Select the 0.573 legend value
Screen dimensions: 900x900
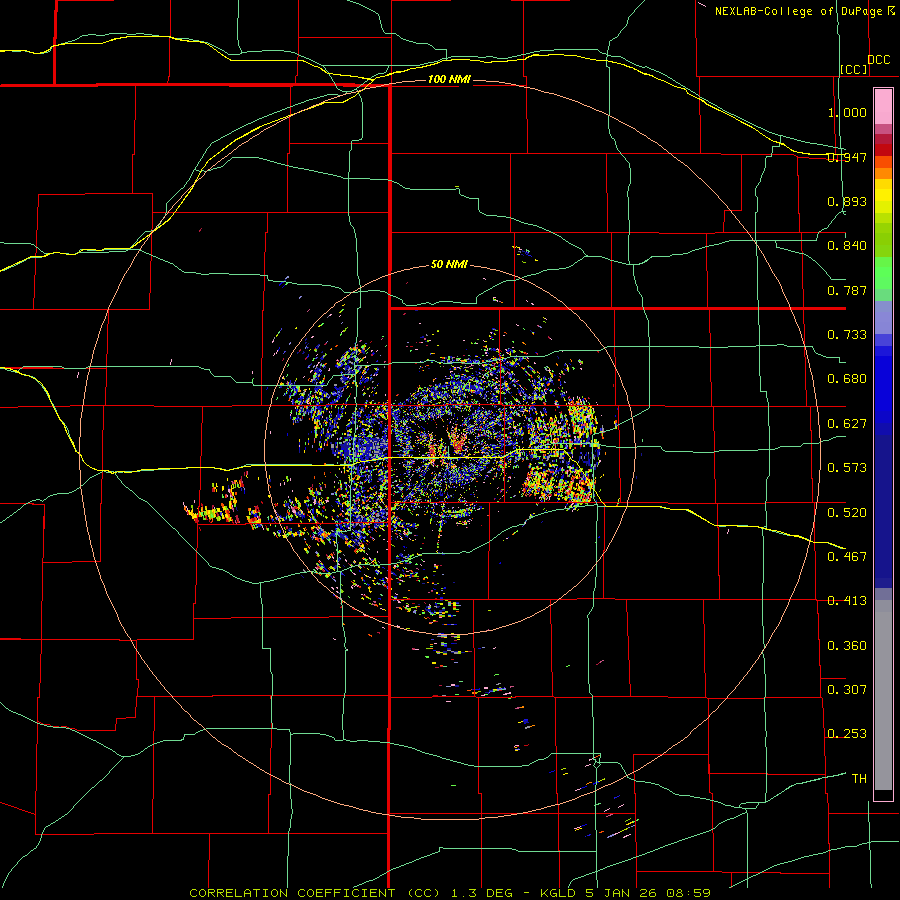coord(847,468)
